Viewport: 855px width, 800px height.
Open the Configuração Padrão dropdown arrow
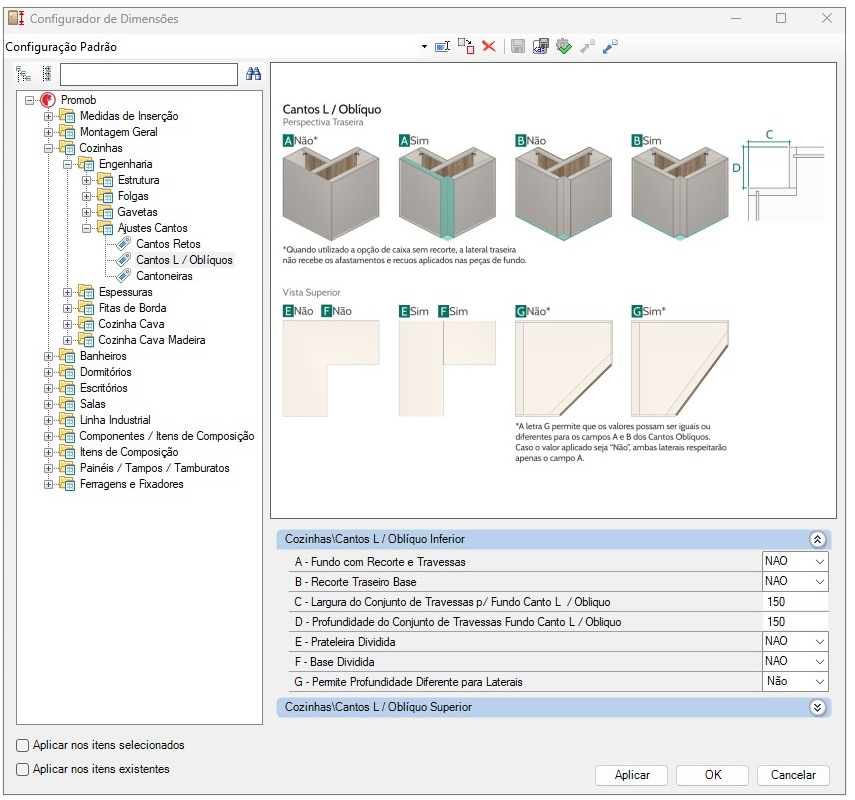424,47
